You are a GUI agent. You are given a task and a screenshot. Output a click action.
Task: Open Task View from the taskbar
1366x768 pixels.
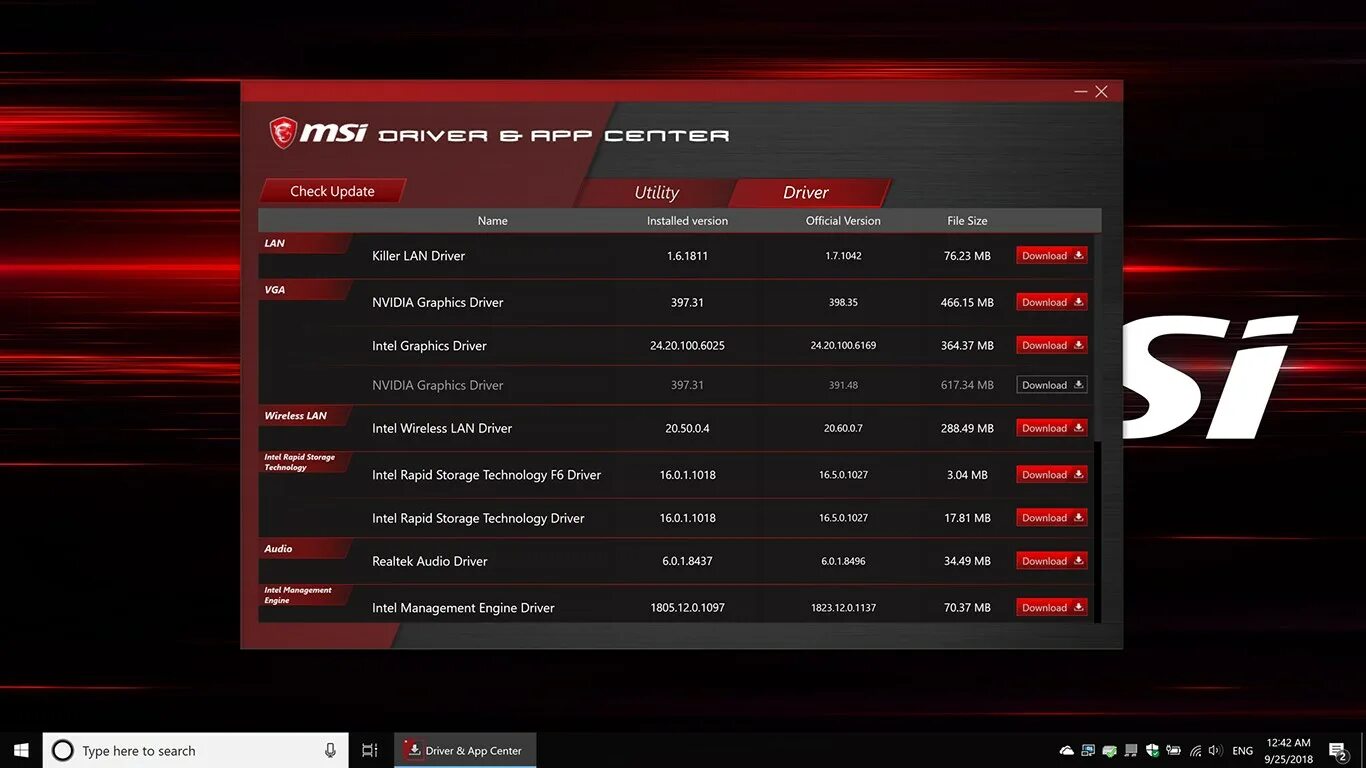[x=369, y=750]
